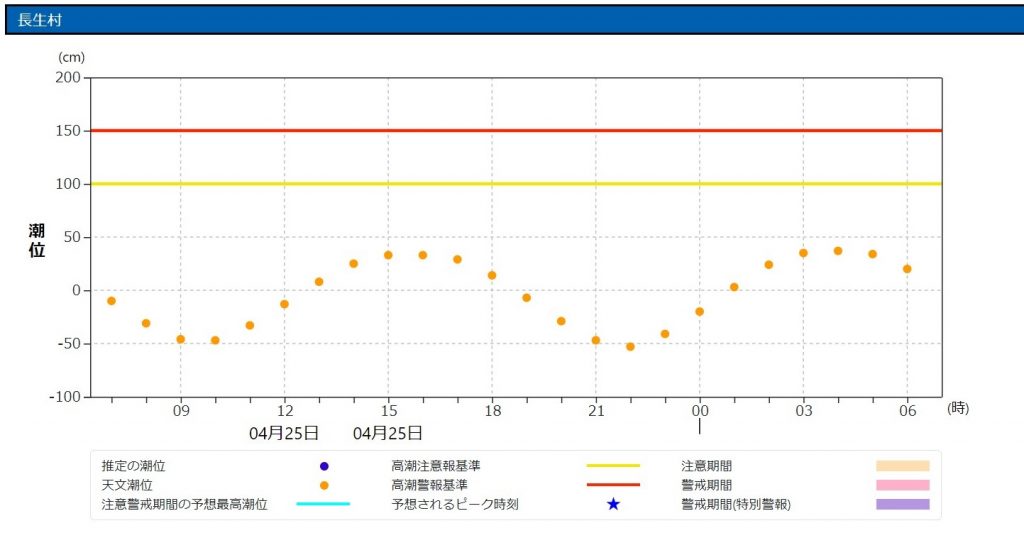Click the first tide point at 07 o'clock
Image resolution: width=1024 pixels, height=533 pixels.
(112, 301)
